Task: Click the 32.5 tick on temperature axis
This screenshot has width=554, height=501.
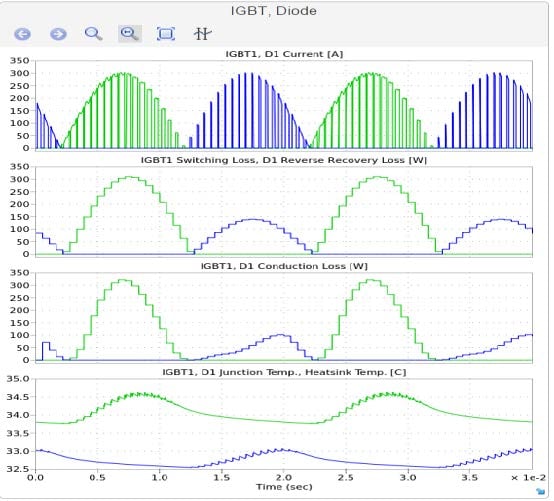Action: coord(18,469)
